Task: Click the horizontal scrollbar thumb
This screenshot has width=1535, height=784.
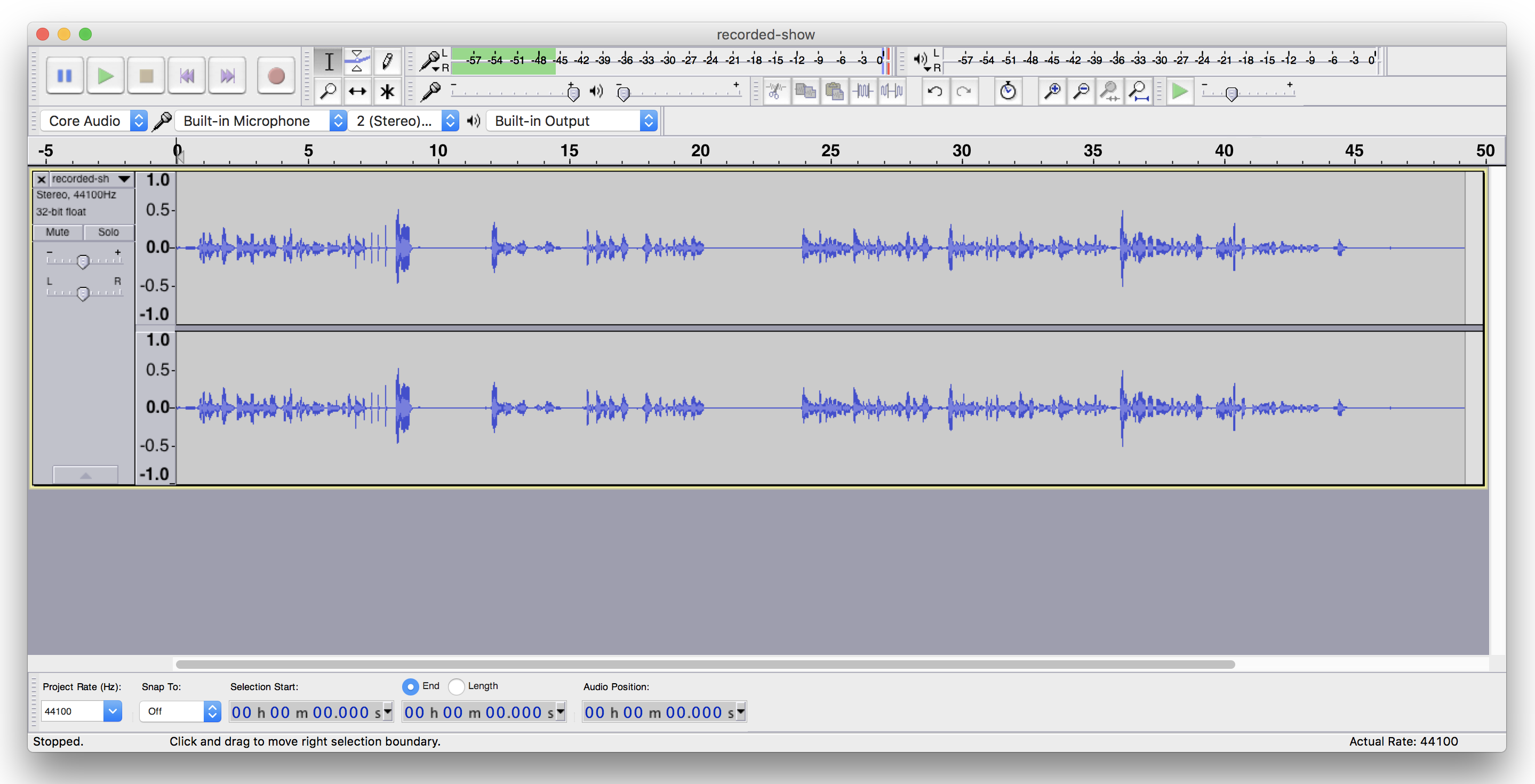Action: 706,664
